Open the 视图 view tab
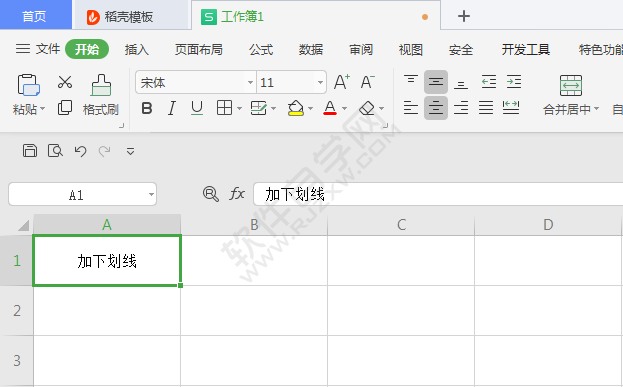This screenshot has width=623, height=387. [x=411, y=50]
